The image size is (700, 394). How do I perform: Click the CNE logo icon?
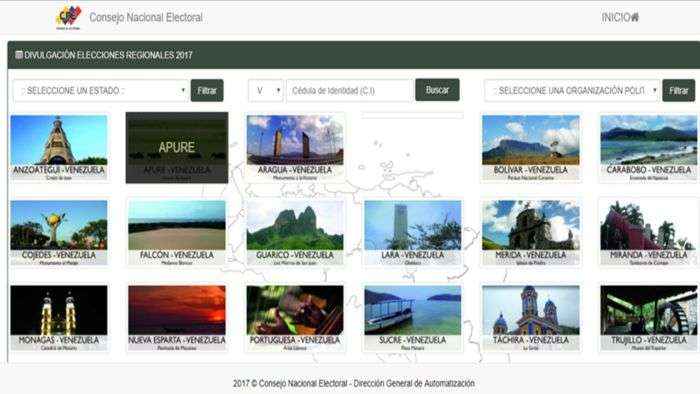(68, 18)
